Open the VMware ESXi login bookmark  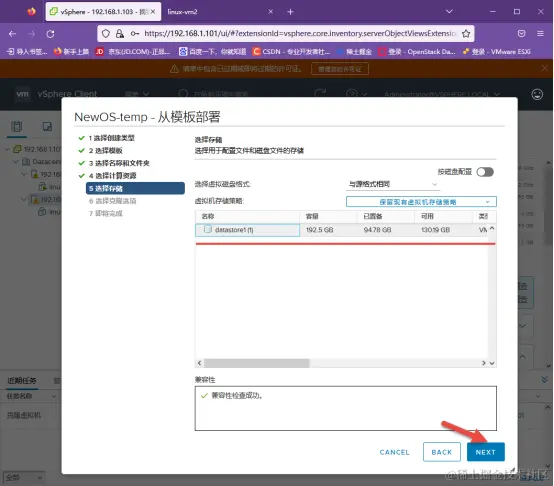(497, 52)
